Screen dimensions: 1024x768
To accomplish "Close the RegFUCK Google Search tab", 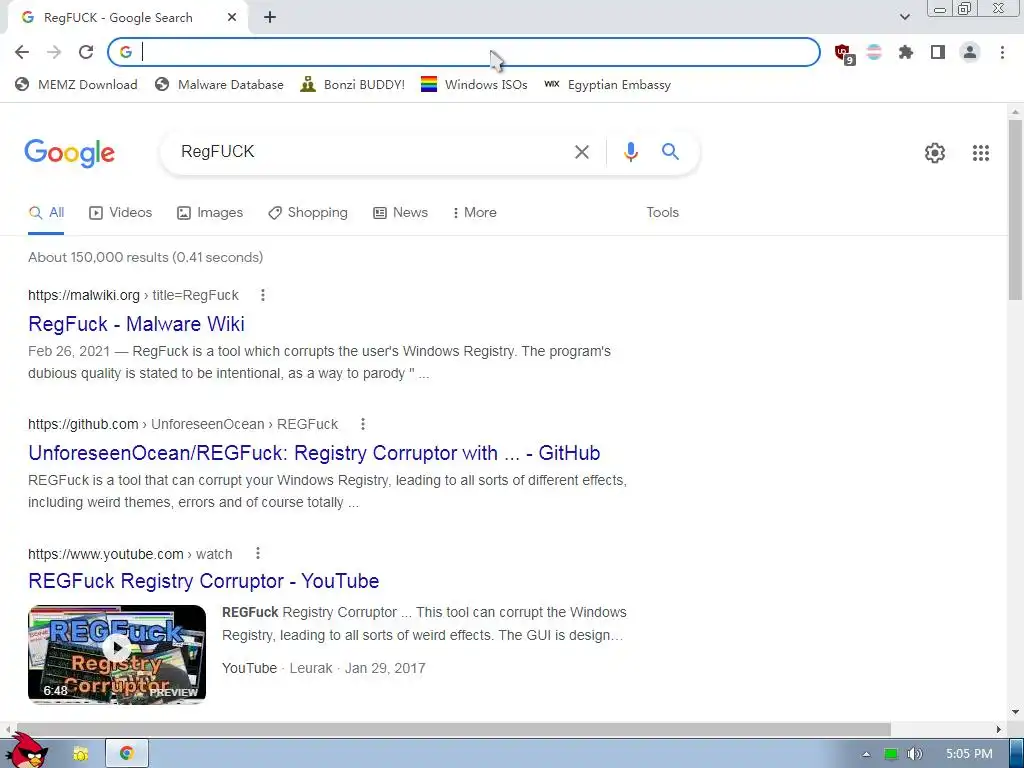I will click(232, 18).
